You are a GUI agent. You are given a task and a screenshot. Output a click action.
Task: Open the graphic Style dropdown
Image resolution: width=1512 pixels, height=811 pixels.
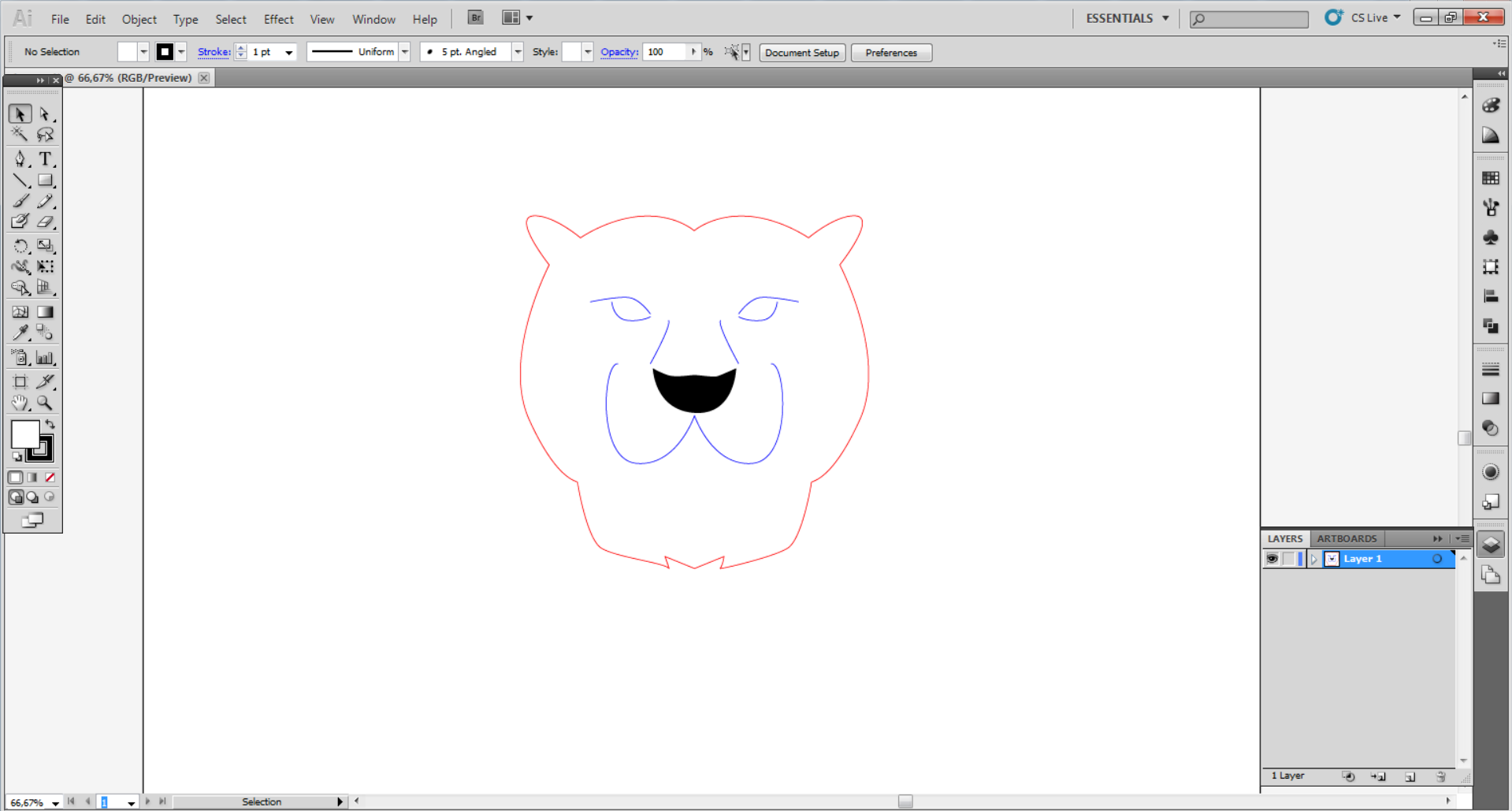588,52
